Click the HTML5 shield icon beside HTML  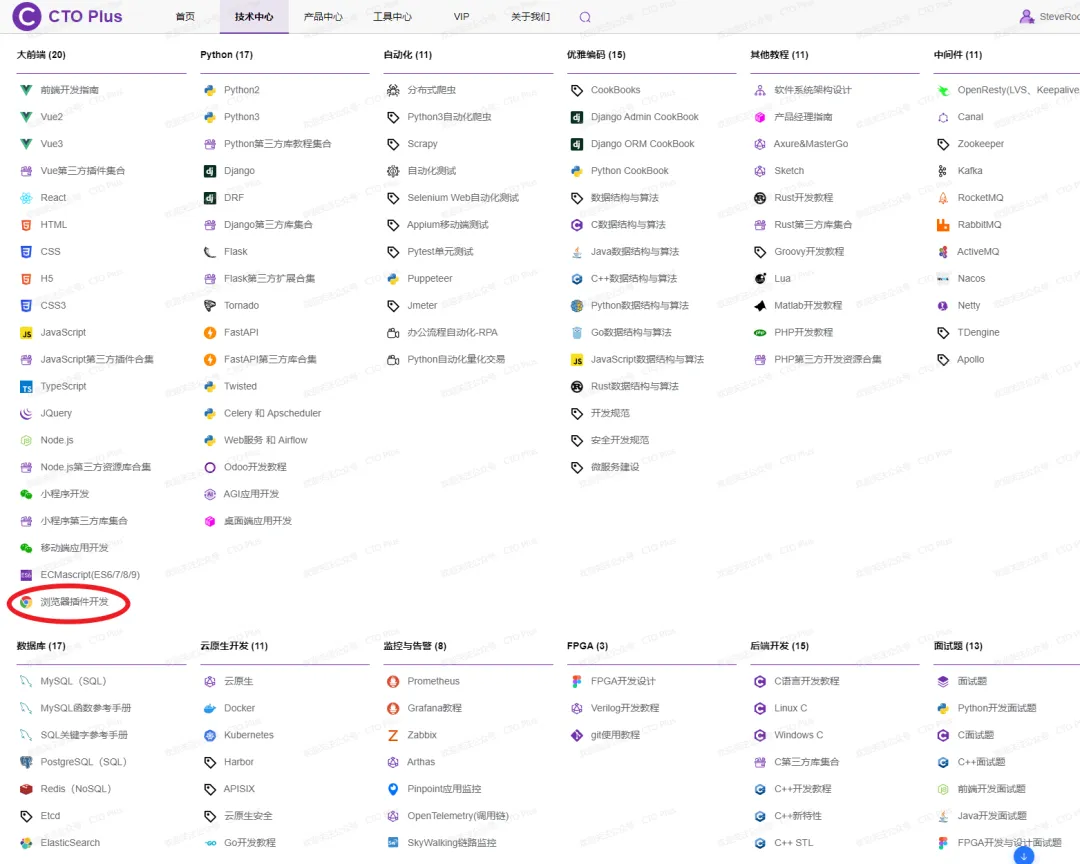click(x=26, y=225)
